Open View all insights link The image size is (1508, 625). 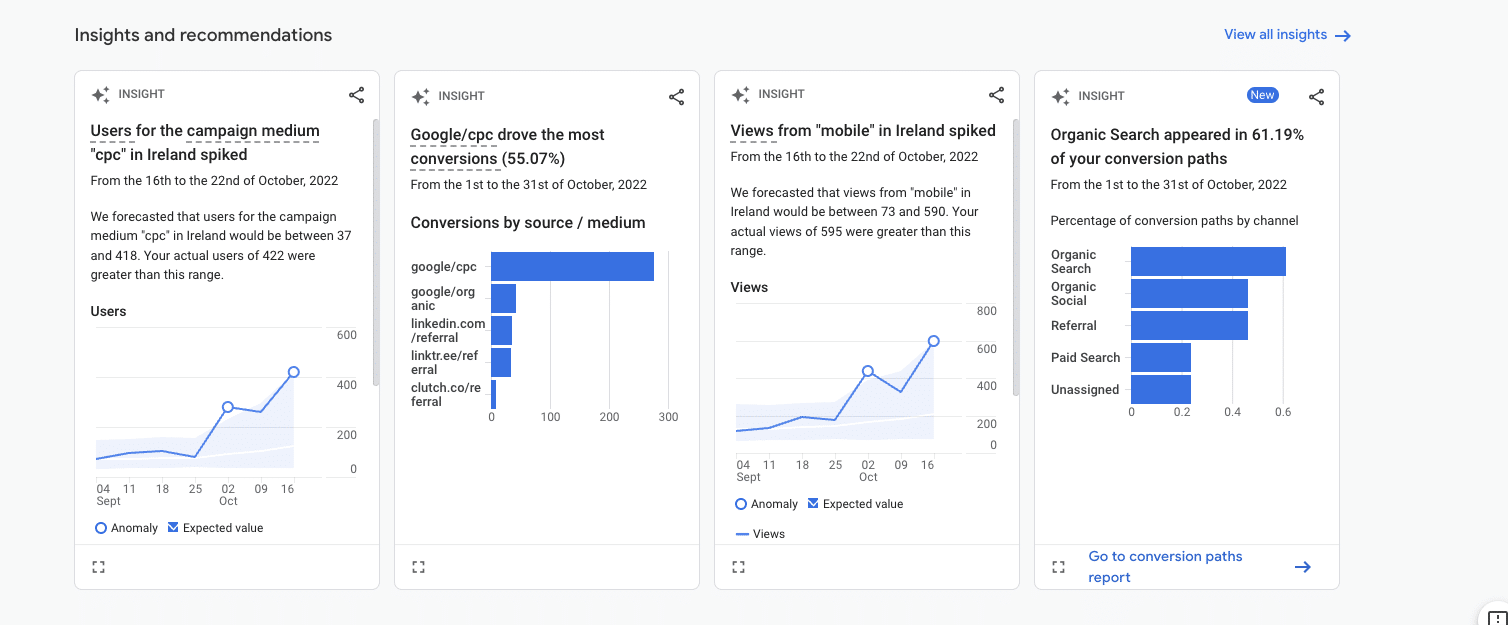pos(1287,35)
